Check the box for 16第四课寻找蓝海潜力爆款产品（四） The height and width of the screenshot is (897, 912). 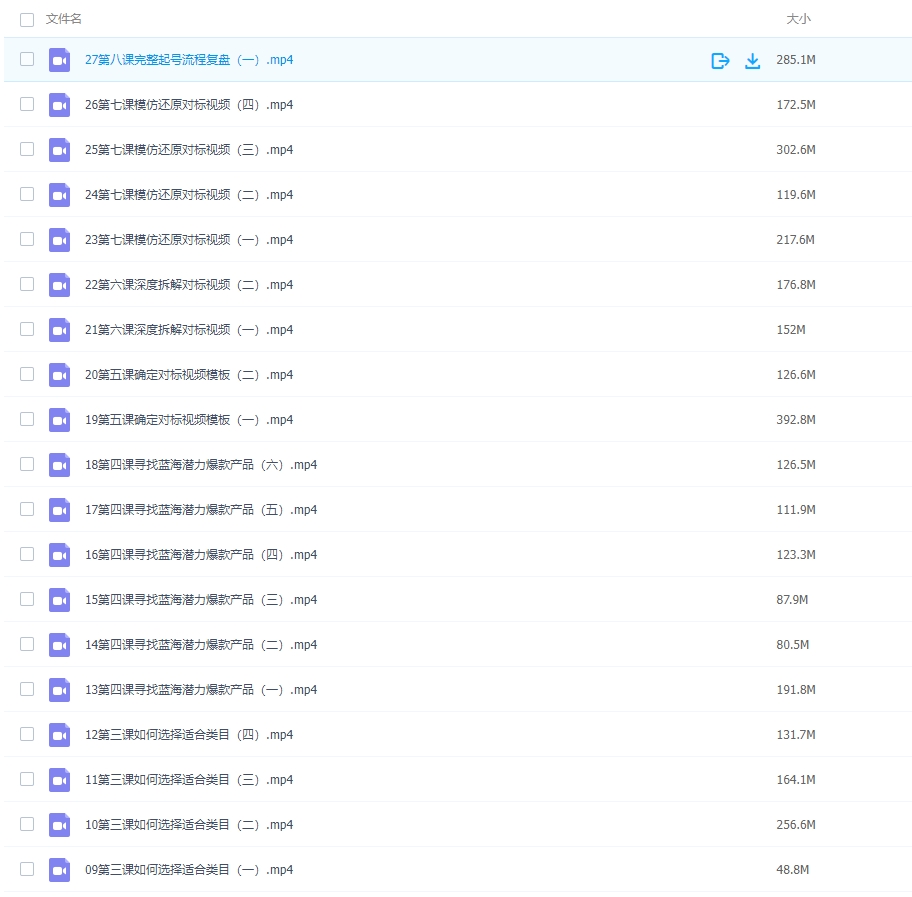tap(27, 554)
